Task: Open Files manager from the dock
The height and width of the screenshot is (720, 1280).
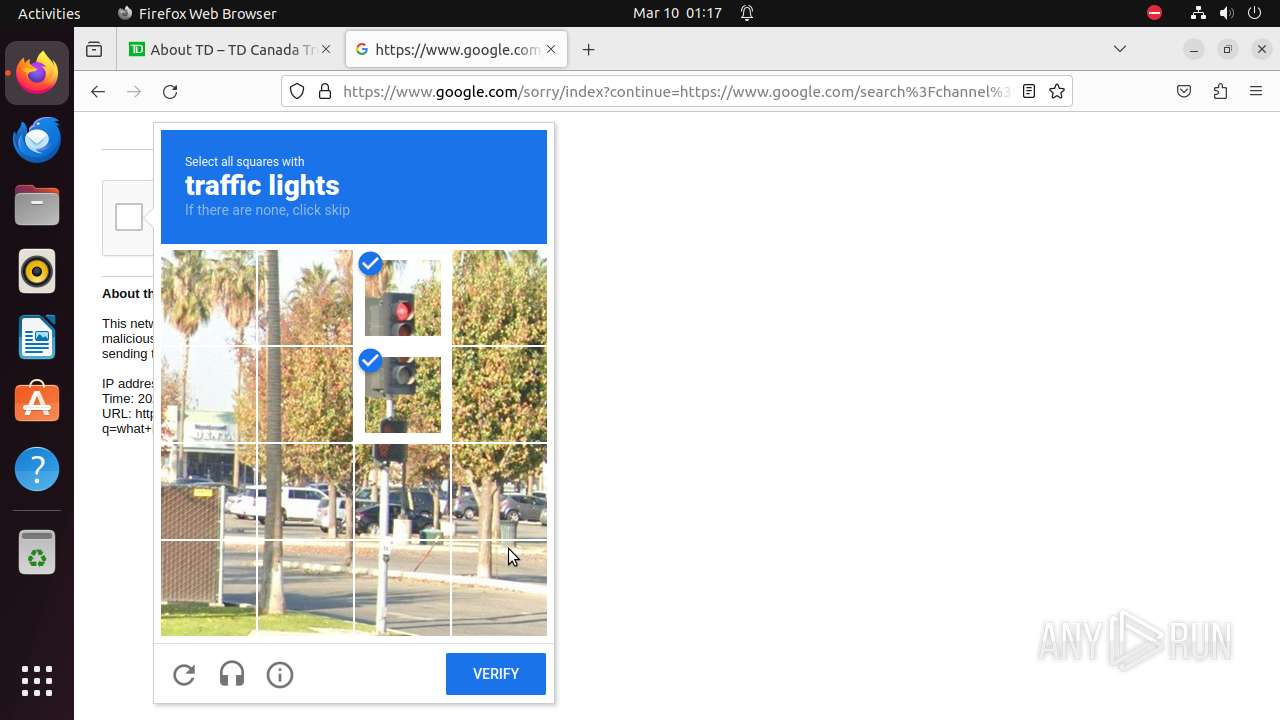Action: [37, 205]
